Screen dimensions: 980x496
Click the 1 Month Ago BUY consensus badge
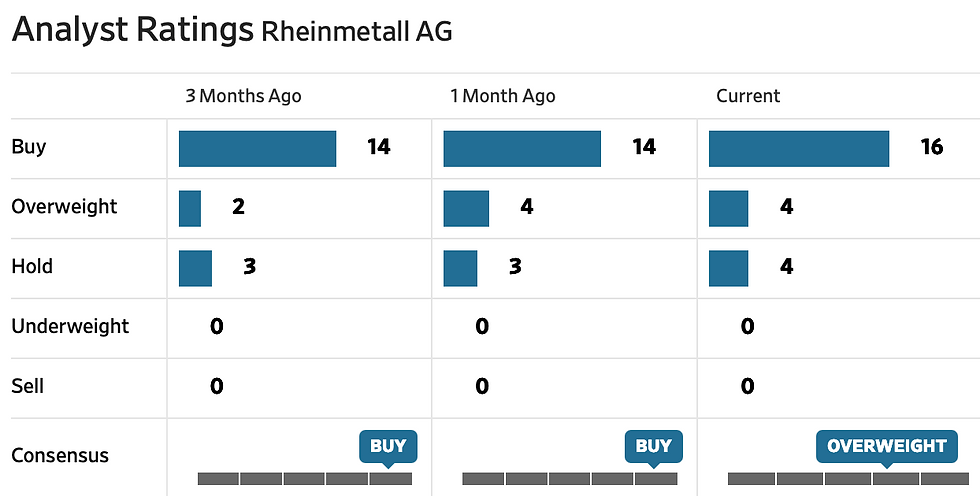click(x=653, y=446)
